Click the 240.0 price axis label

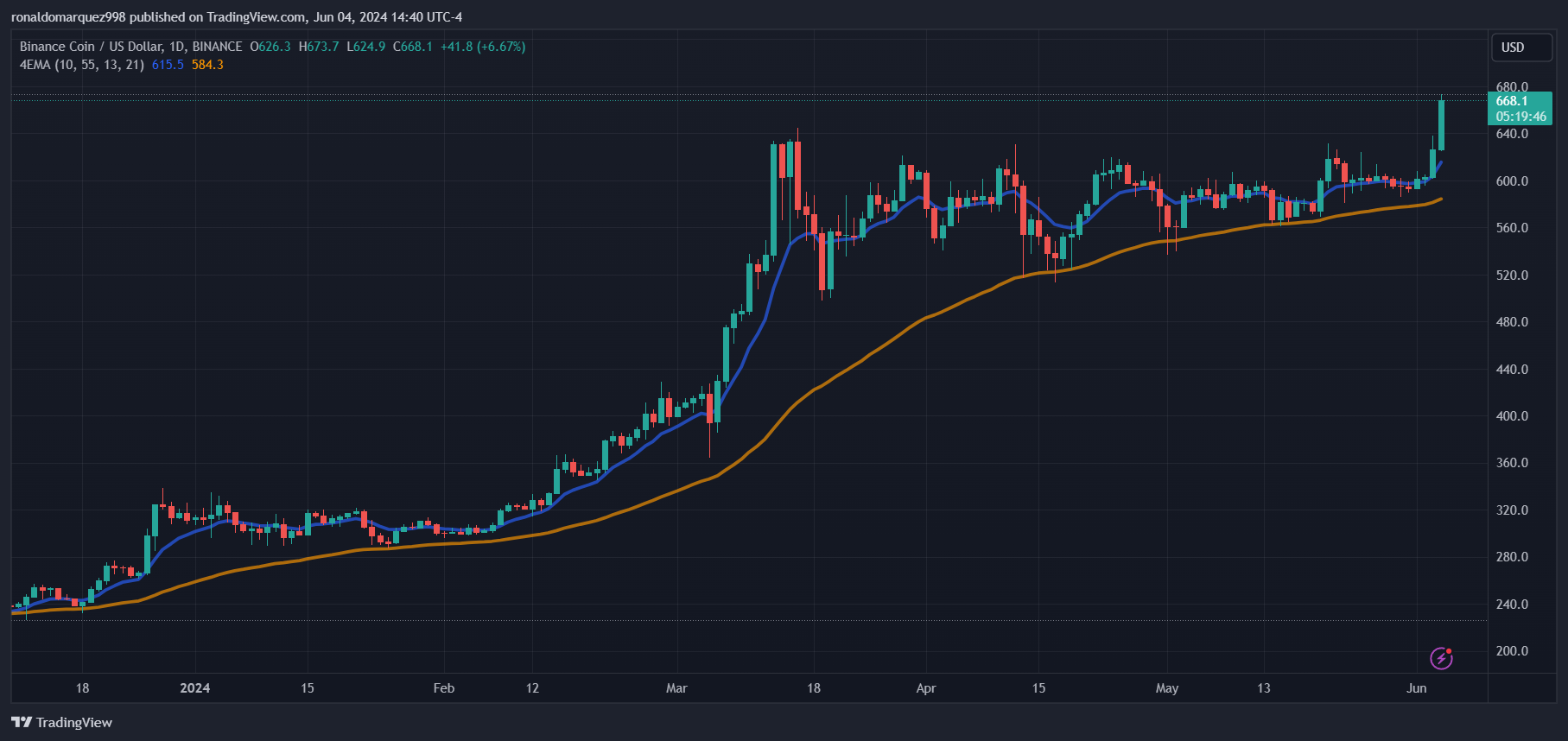click(1512, 605)
